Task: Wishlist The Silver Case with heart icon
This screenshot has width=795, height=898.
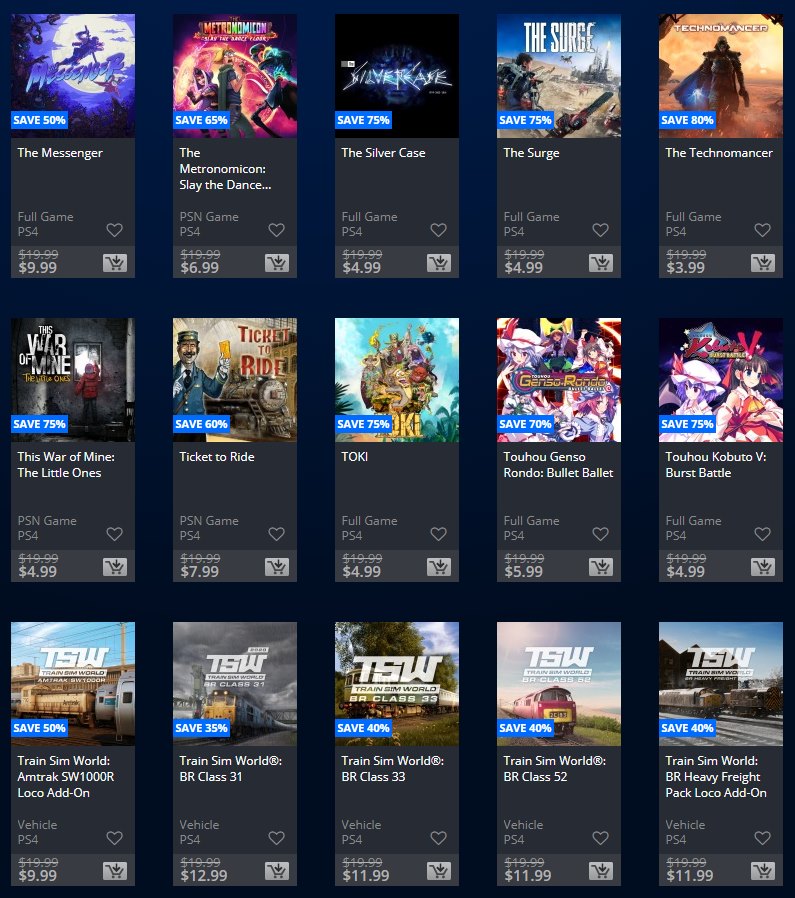Action: (438, 230)
